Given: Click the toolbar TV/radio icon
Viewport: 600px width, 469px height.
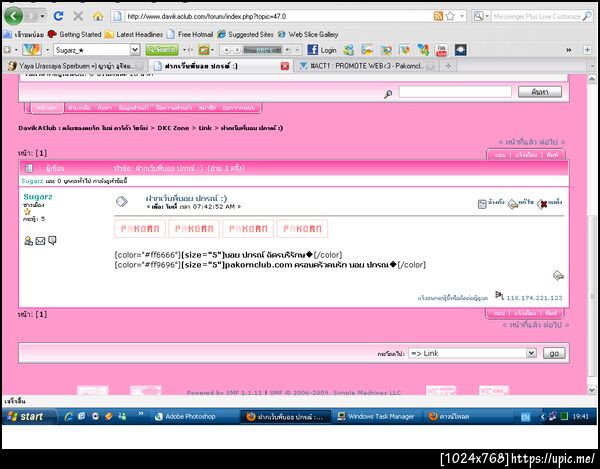Looking at the screenshot, I should (x=204, y=50).
